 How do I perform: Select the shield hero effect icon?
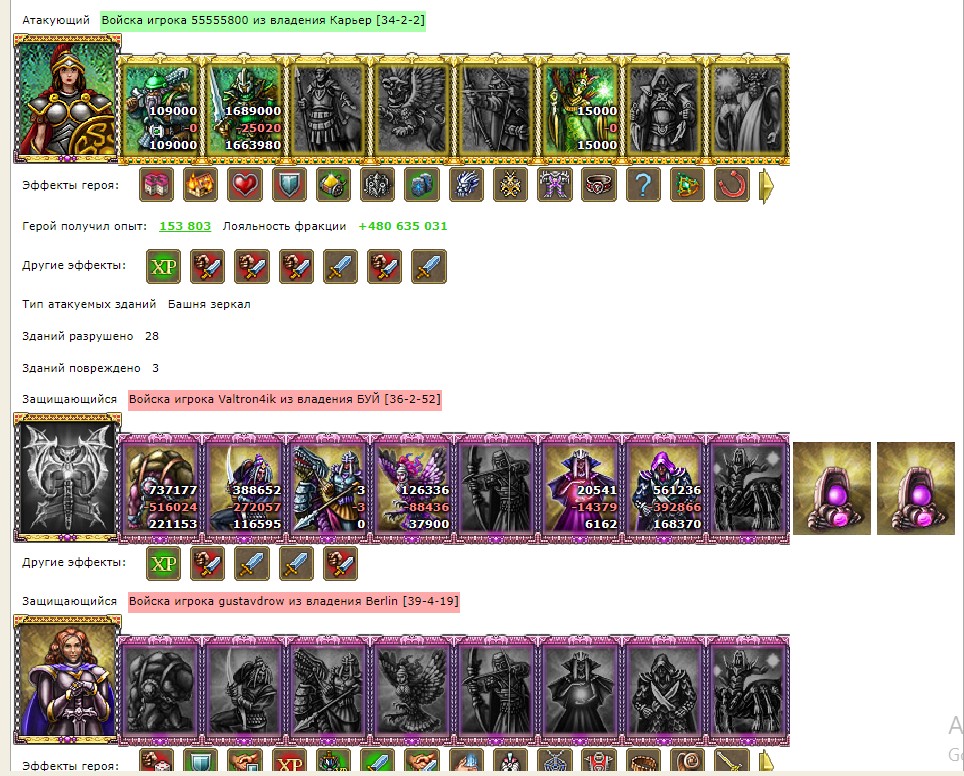click(x=289, y=184)
